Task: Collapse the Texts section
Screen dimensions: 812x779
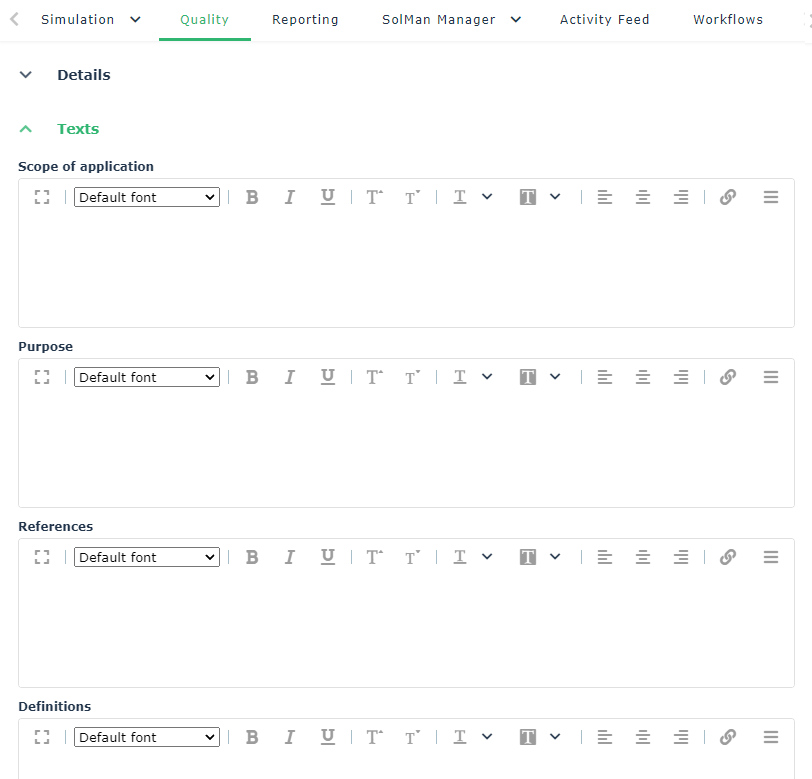Action: tap(26, 129)
